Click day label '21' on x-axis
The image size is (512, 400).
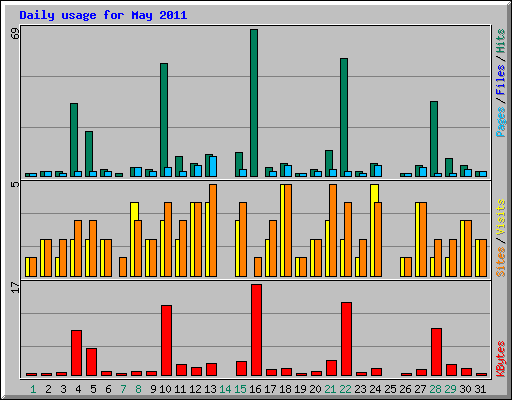(x=330, y=389)
